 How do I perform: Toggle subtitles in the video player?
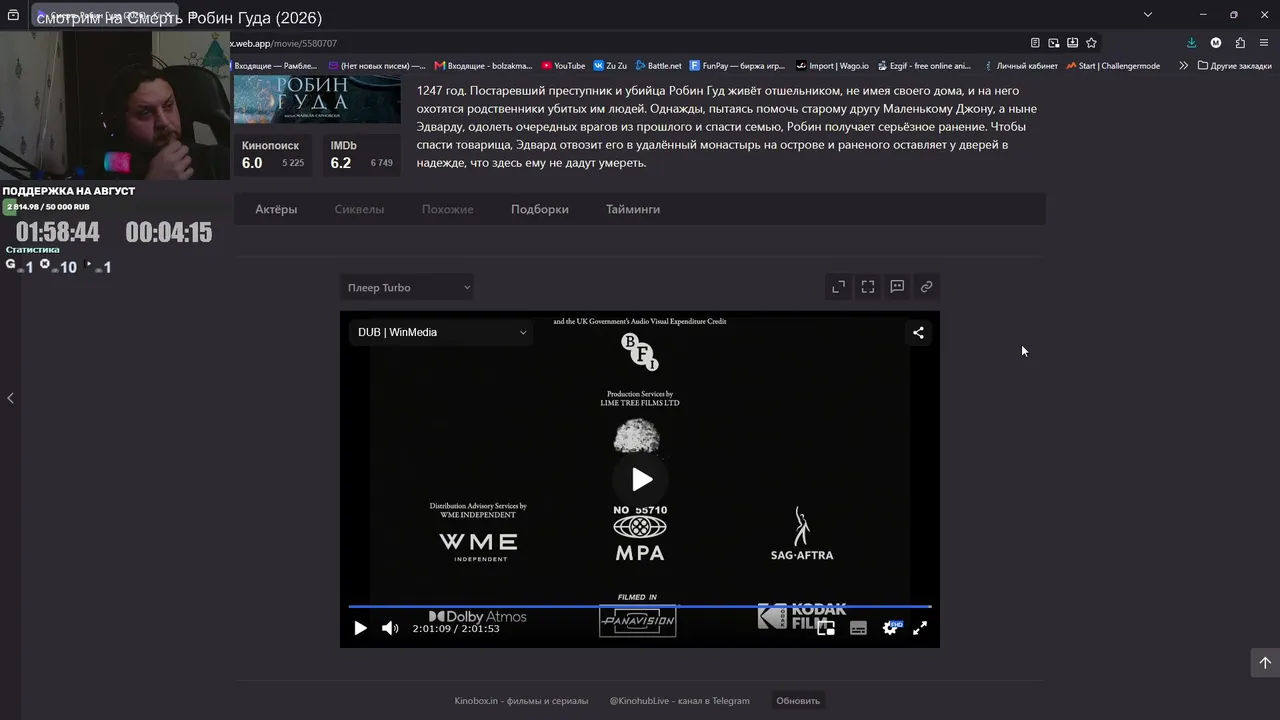pyautogui.click(x=858, y=628)
